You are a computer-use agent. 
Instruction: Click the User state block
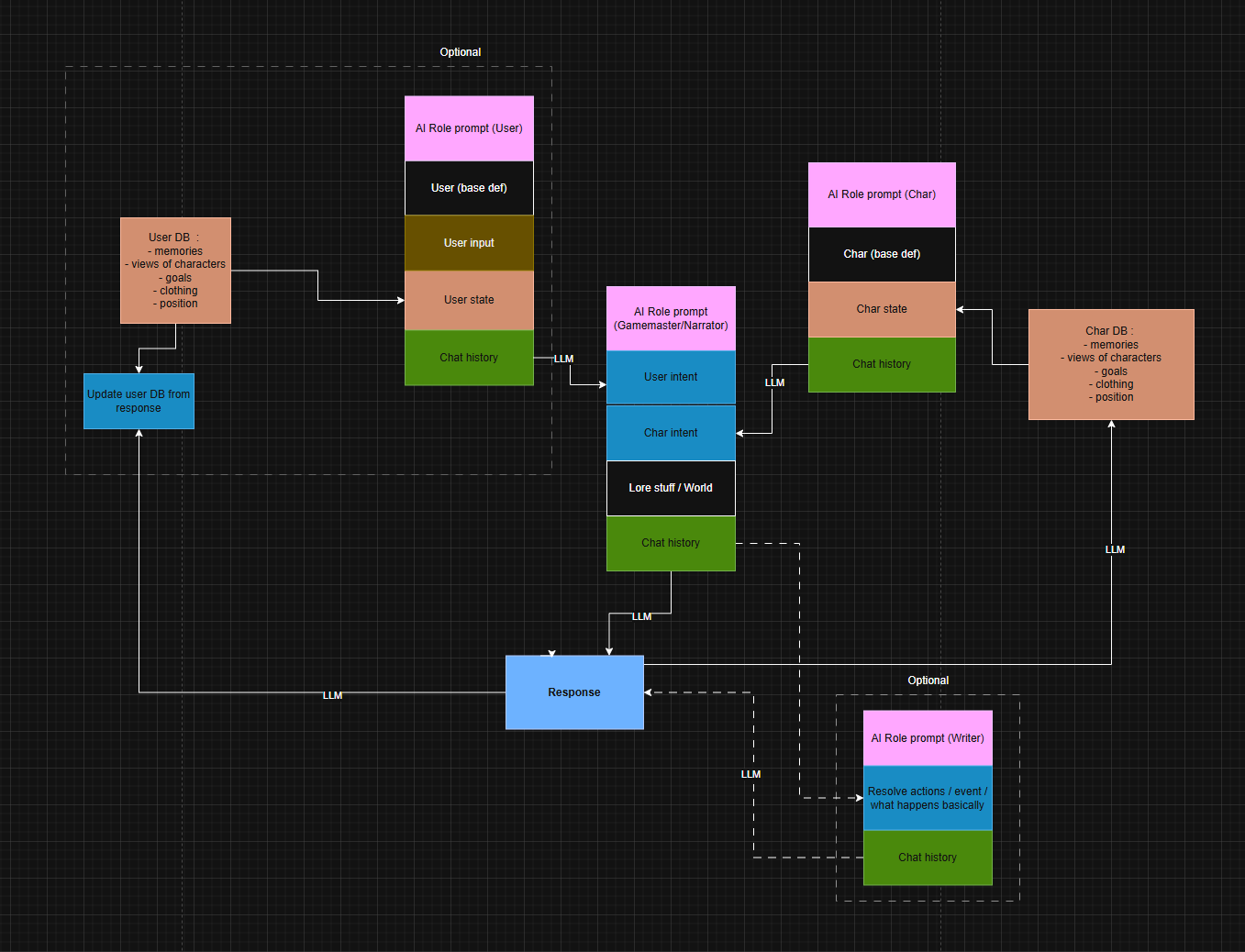(469, 300)
